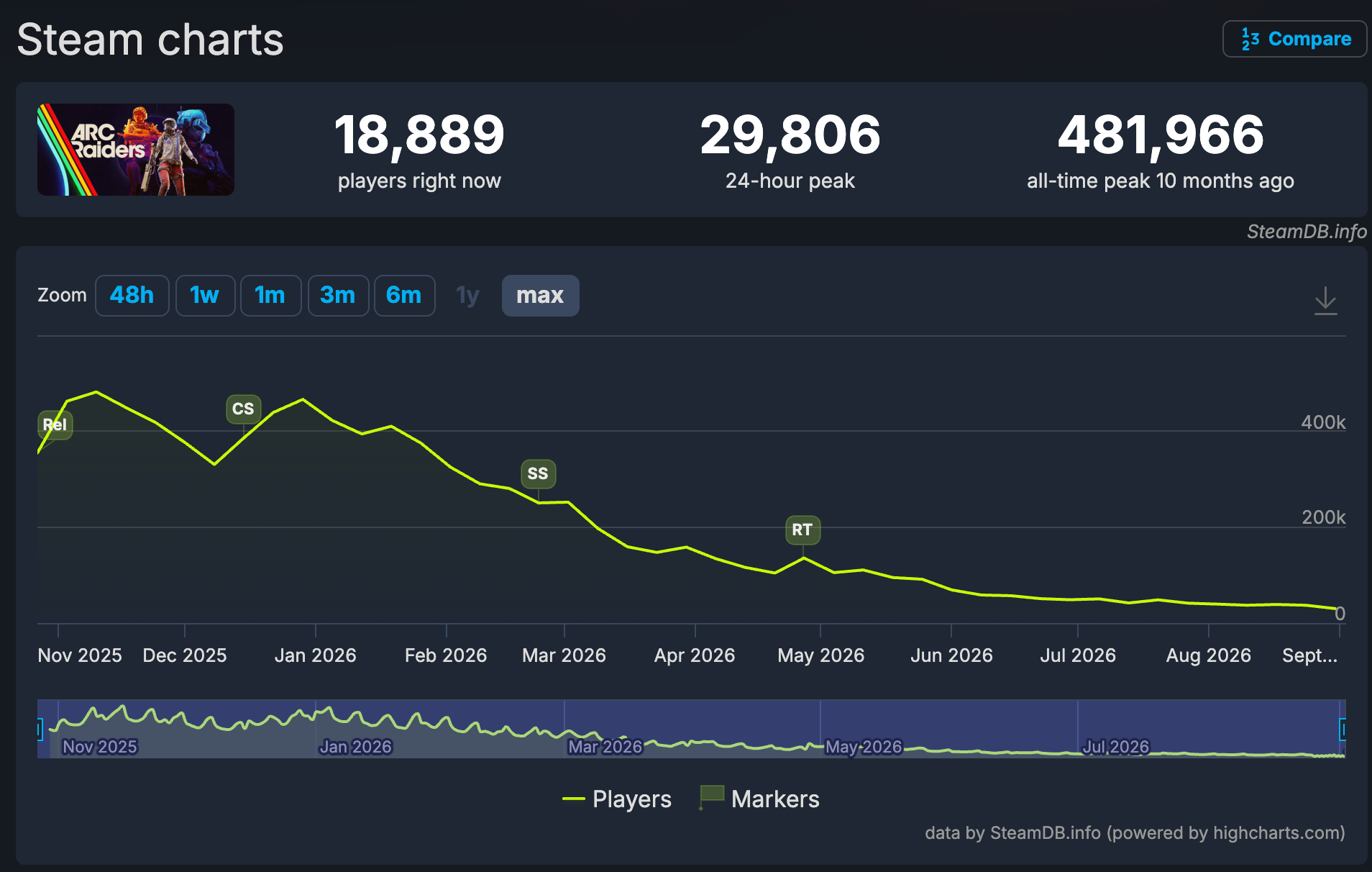Open the Compare button

pyautogui.click(x=1294, y=39)
